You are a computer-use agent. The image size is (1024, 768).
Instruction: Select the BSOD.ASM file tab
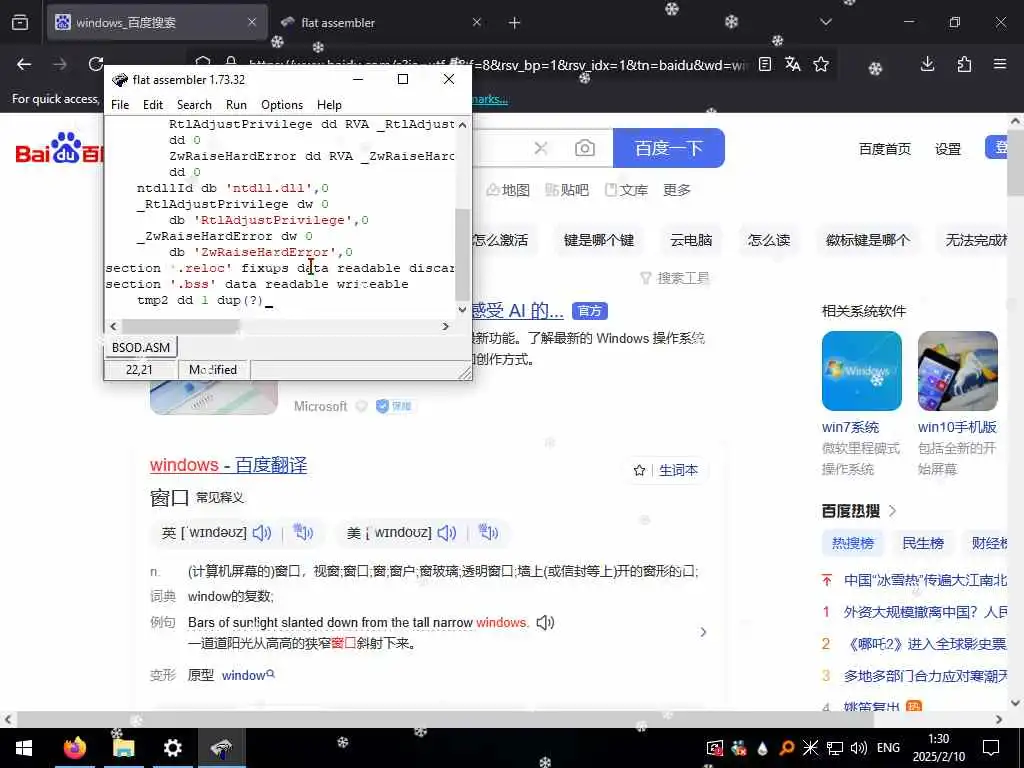point(140,347)
